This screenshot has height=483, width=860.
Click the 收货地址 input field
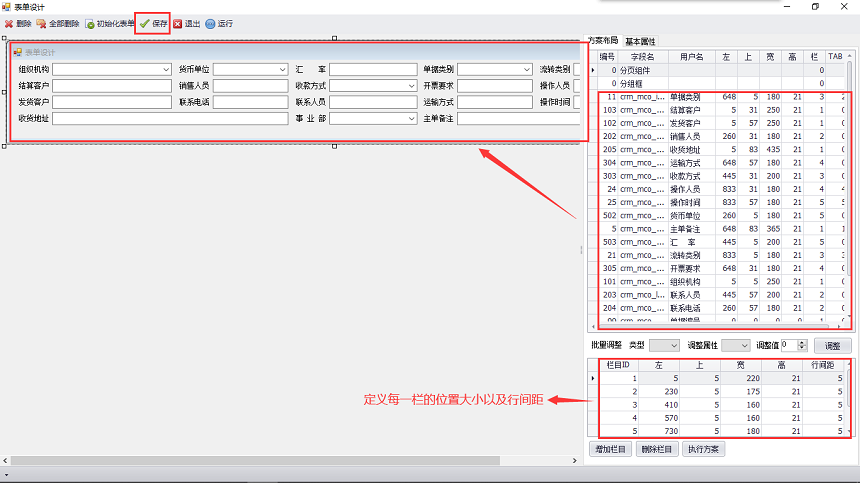click(x=170, y=118)
